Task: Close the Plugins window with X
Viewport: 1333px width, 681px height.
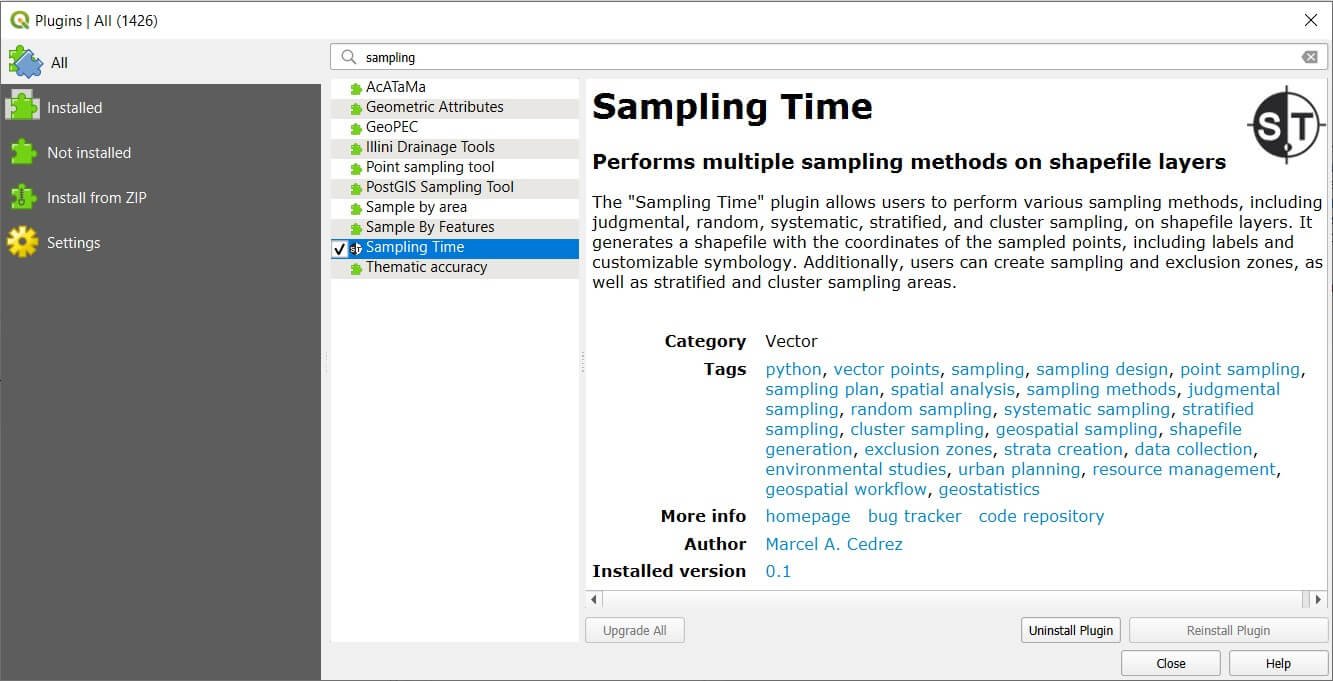Action: [x=1310, y=20]
